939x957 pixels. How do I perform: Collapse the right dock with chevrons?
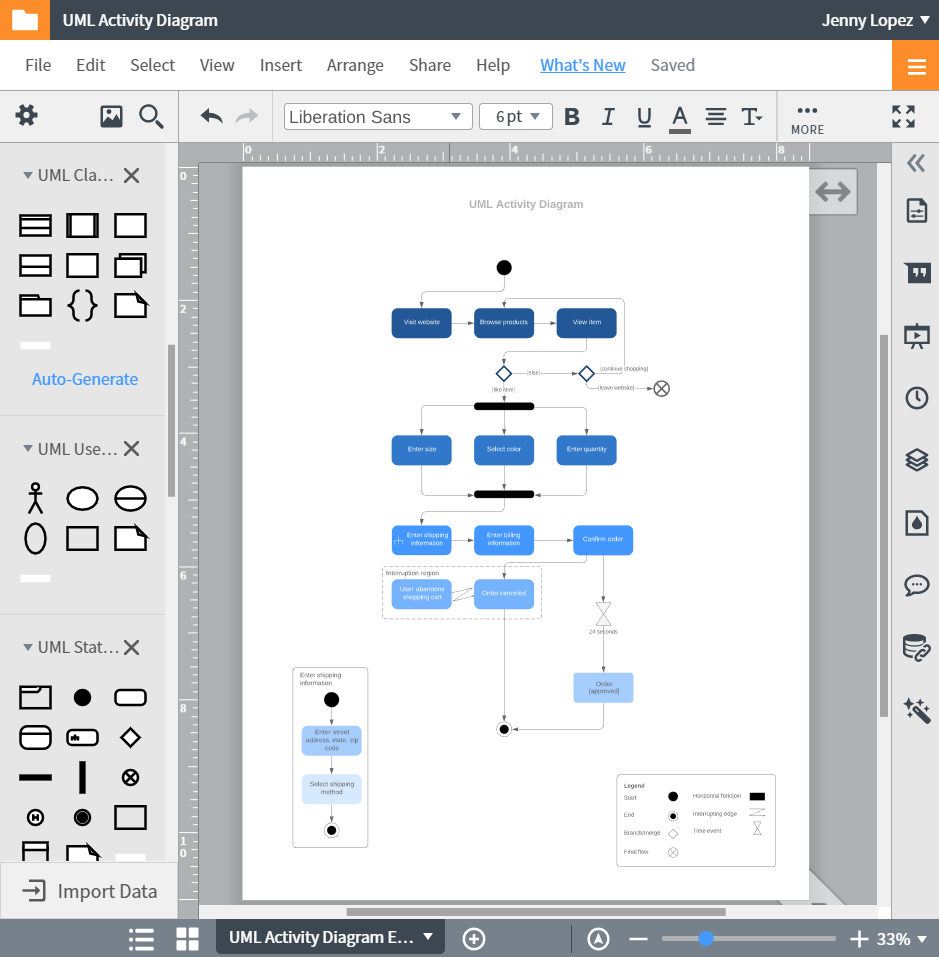pyautogui.click(x=916, y=163)
